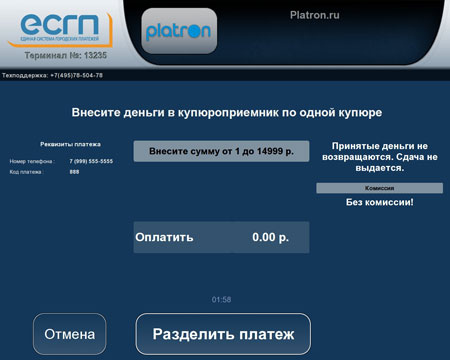The width and height of the screenshot is (450, 360).
Task: Tap the 0.00 р. amount value
Action: click(270, 237)
